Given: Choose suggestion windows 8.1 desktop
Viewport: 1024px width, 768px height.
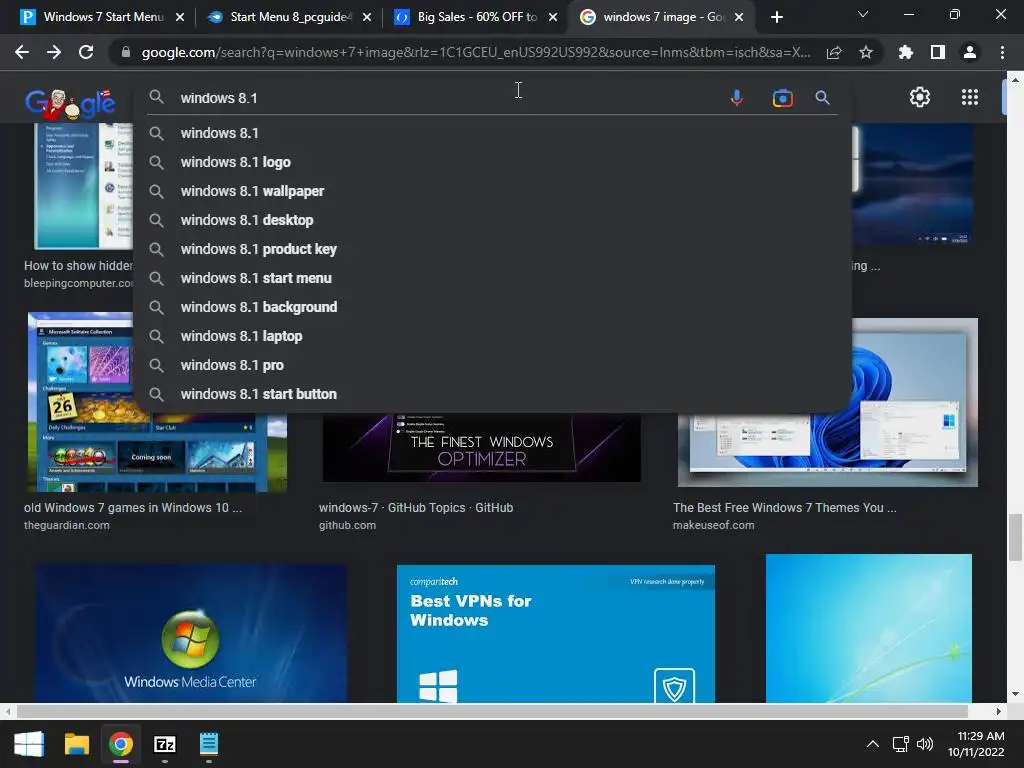Looking at the screenshot, I should 492,220.
